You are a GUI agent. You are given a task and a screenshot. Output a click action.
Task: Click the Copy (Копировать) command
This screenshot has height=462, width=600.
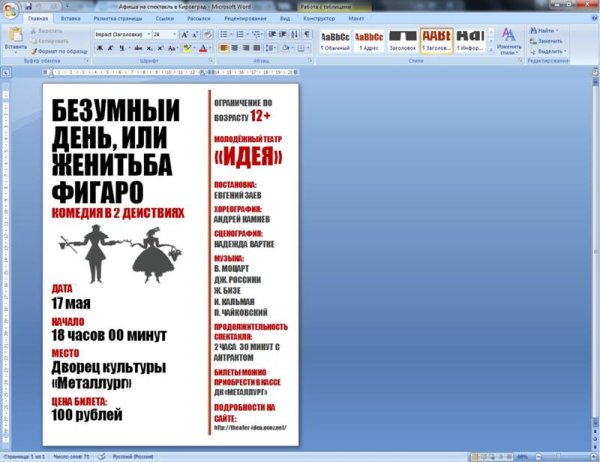[x=50, y=41]
